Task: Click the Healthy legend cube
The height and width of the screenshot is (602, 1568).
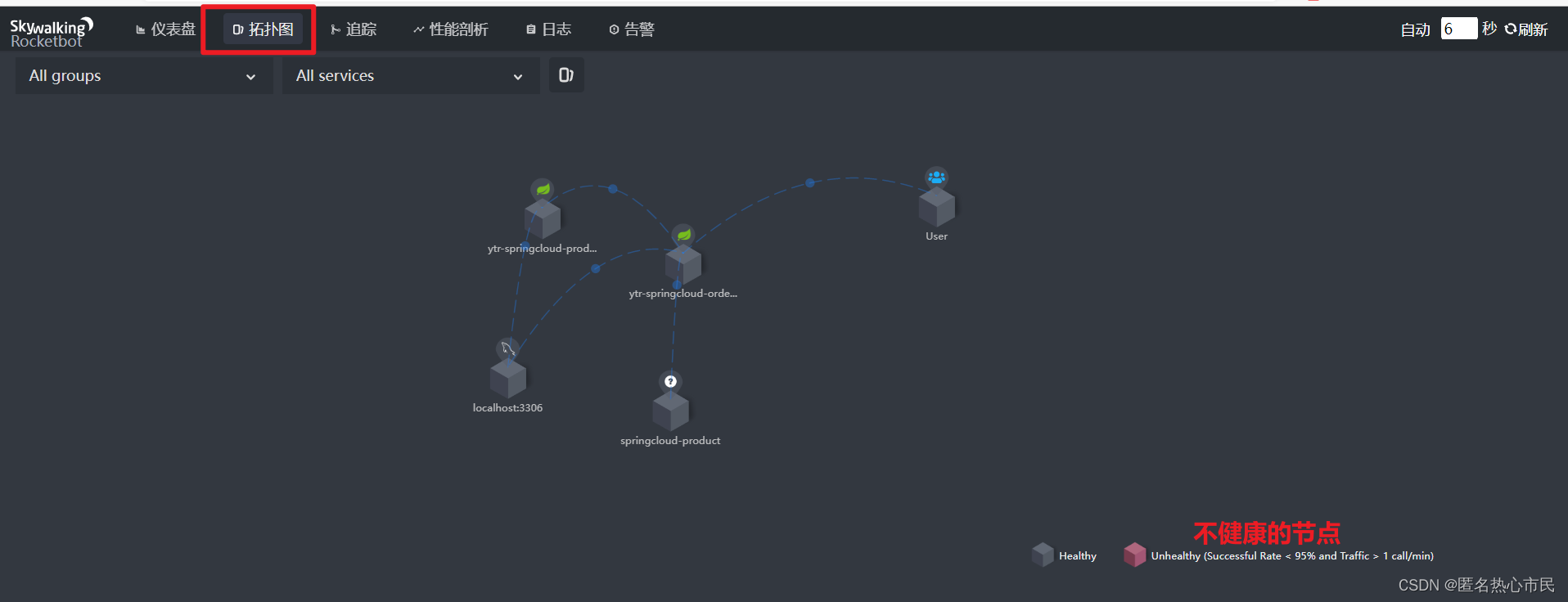Action: pyautogui.click(x=1043, y=555)
